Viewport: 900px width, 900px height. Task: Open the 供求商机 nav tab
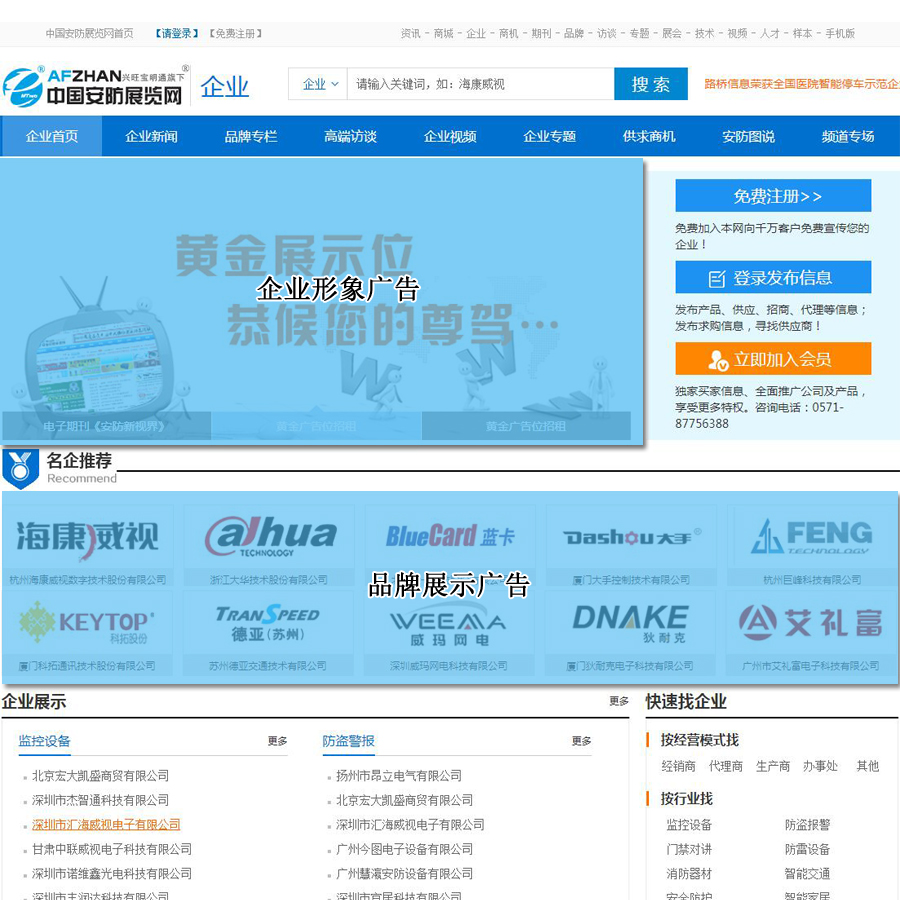[x=649, y=136]
